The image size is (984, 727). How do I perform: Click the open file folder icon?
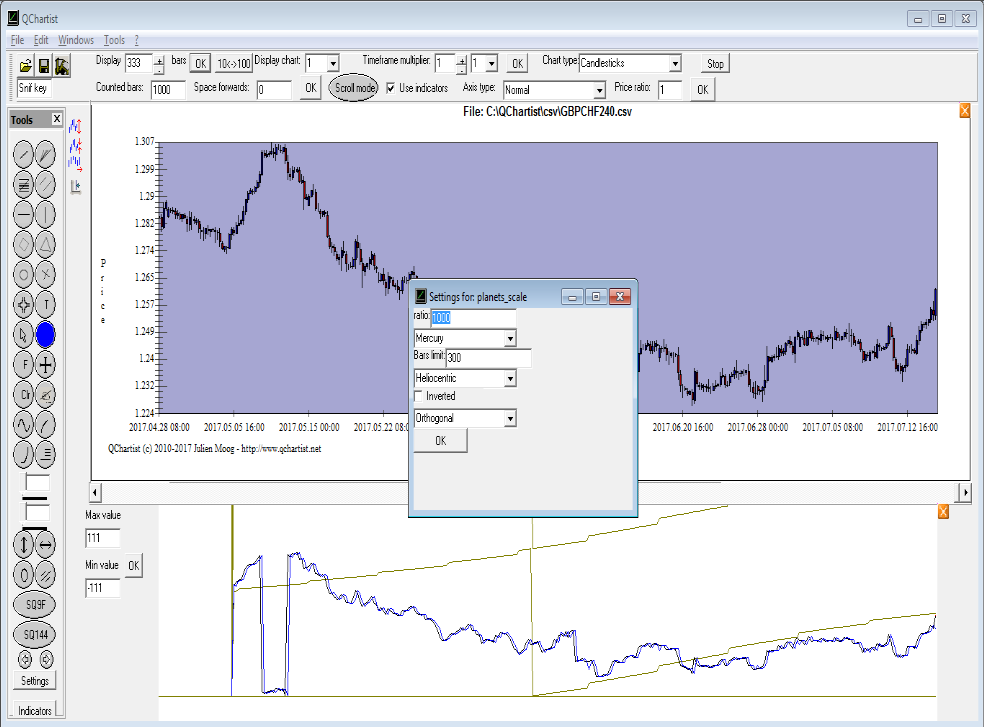(x=26, y=66)
